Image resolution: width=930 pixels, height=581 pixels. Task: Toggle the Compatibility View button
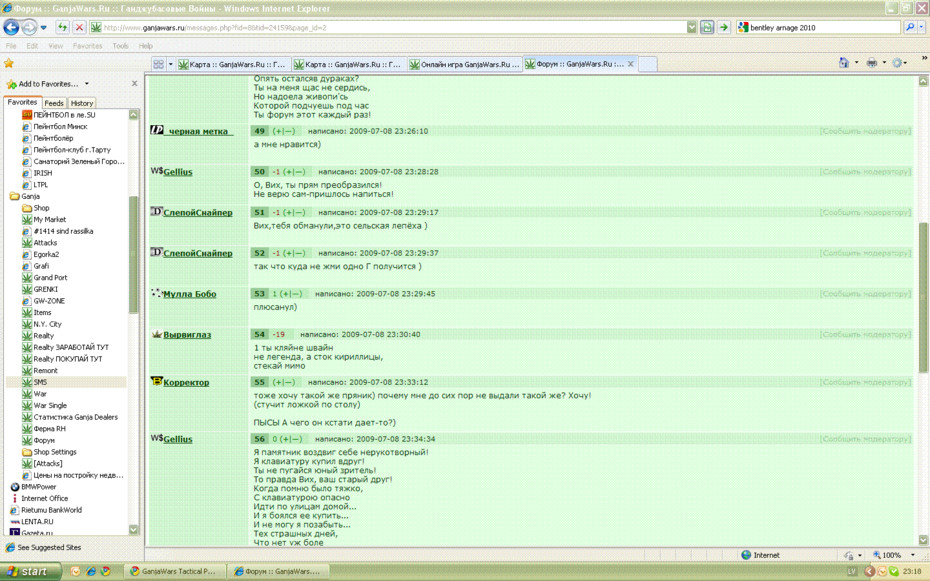(707, 27)
